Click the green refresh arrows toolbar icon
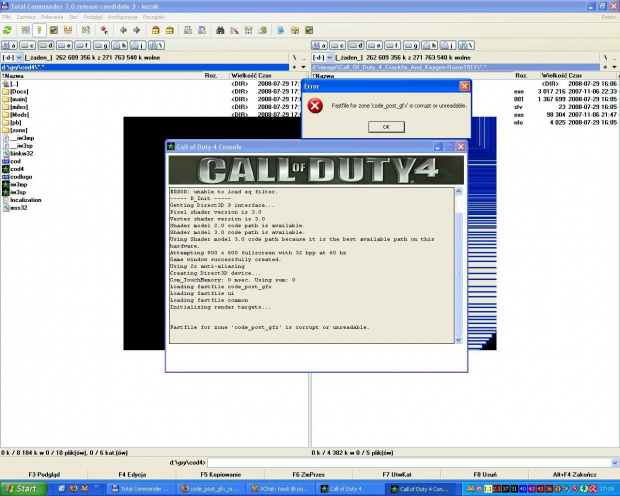Viewport: 620px width, 496px height. [7, 30]
